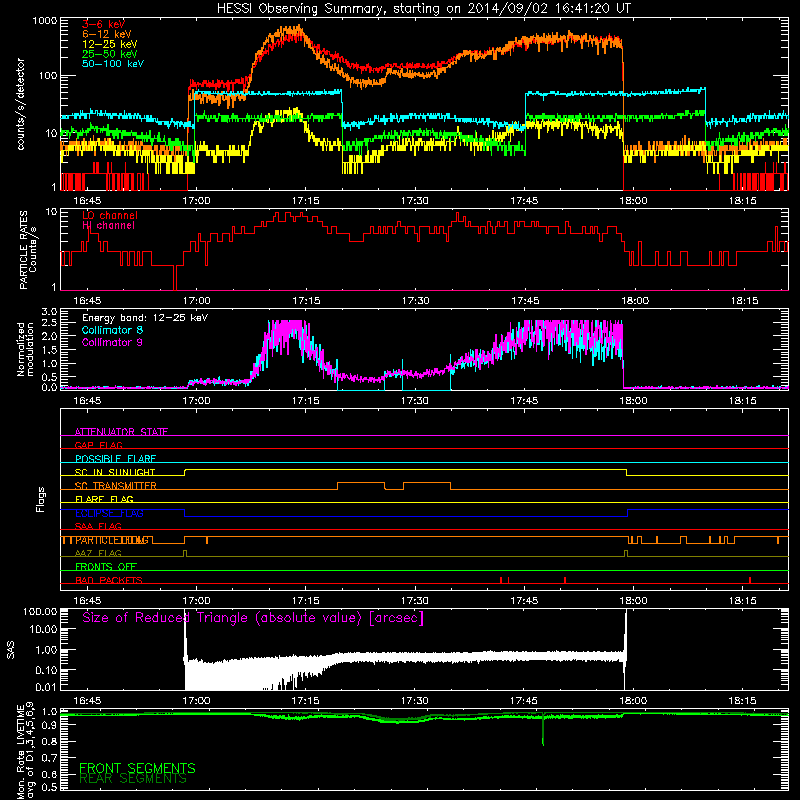
Task: Click the '0.8' tick on livetime axis
Action: coord(49,741)
